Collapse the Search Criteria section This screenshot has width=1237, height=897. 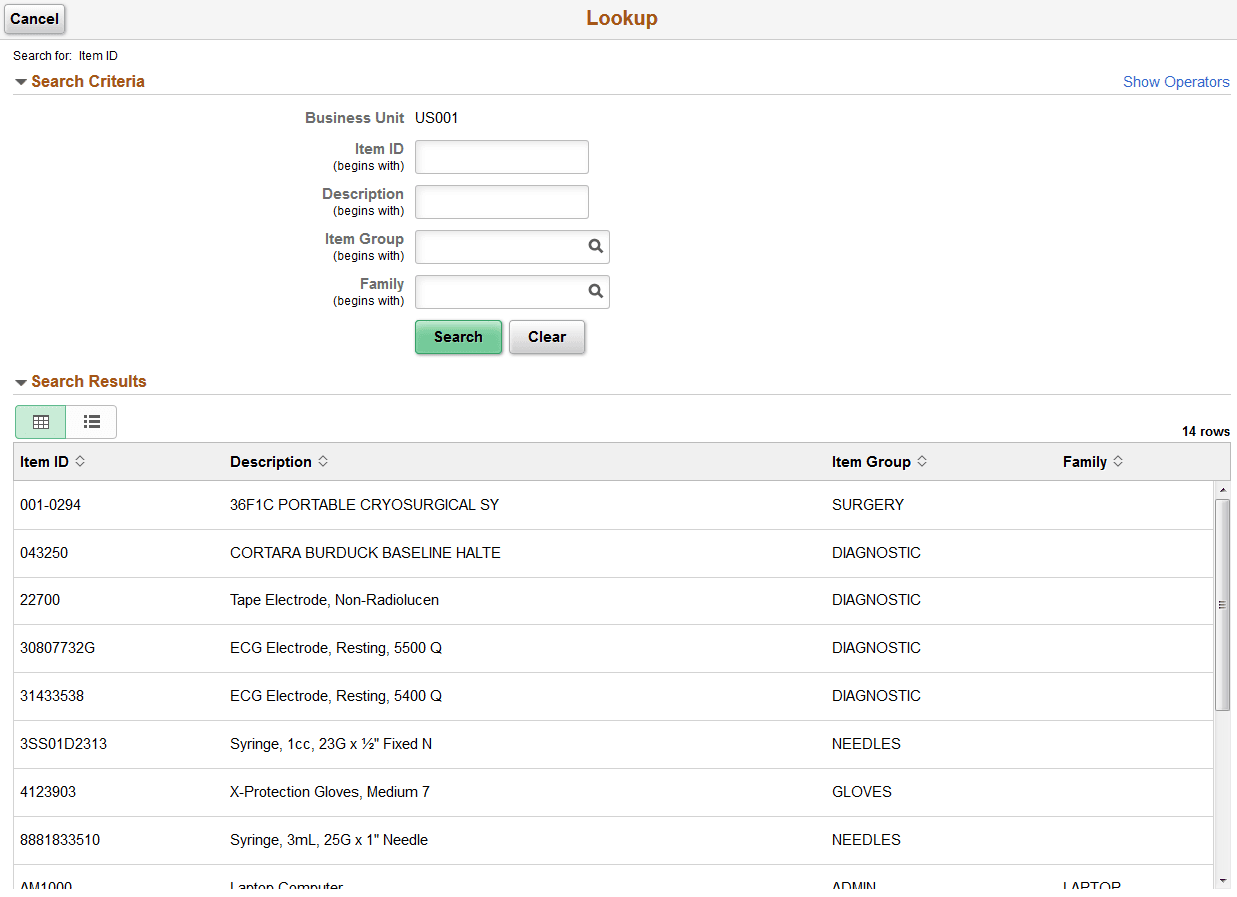tap(21, 81)
